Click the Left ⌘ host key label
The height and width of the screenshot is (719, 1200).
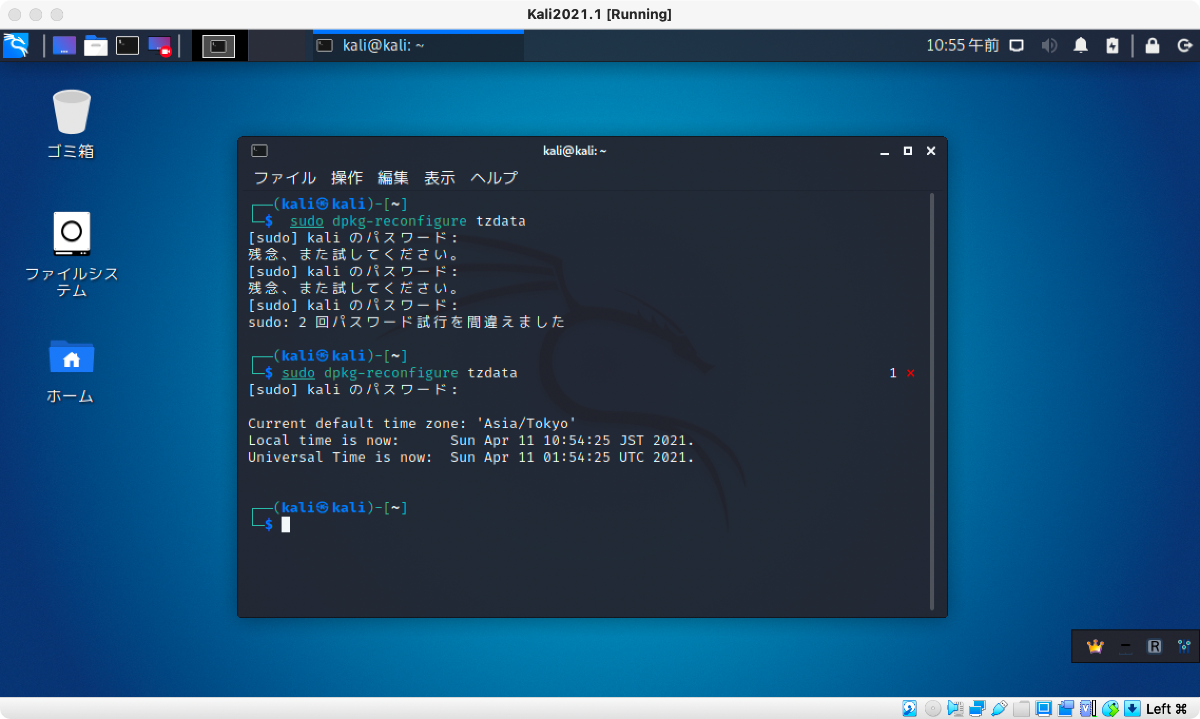point(1166,708)
